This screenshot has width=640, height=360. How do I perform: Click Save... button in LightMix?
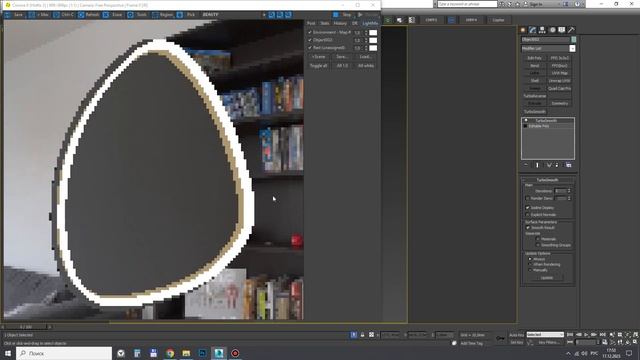[342, 57]
